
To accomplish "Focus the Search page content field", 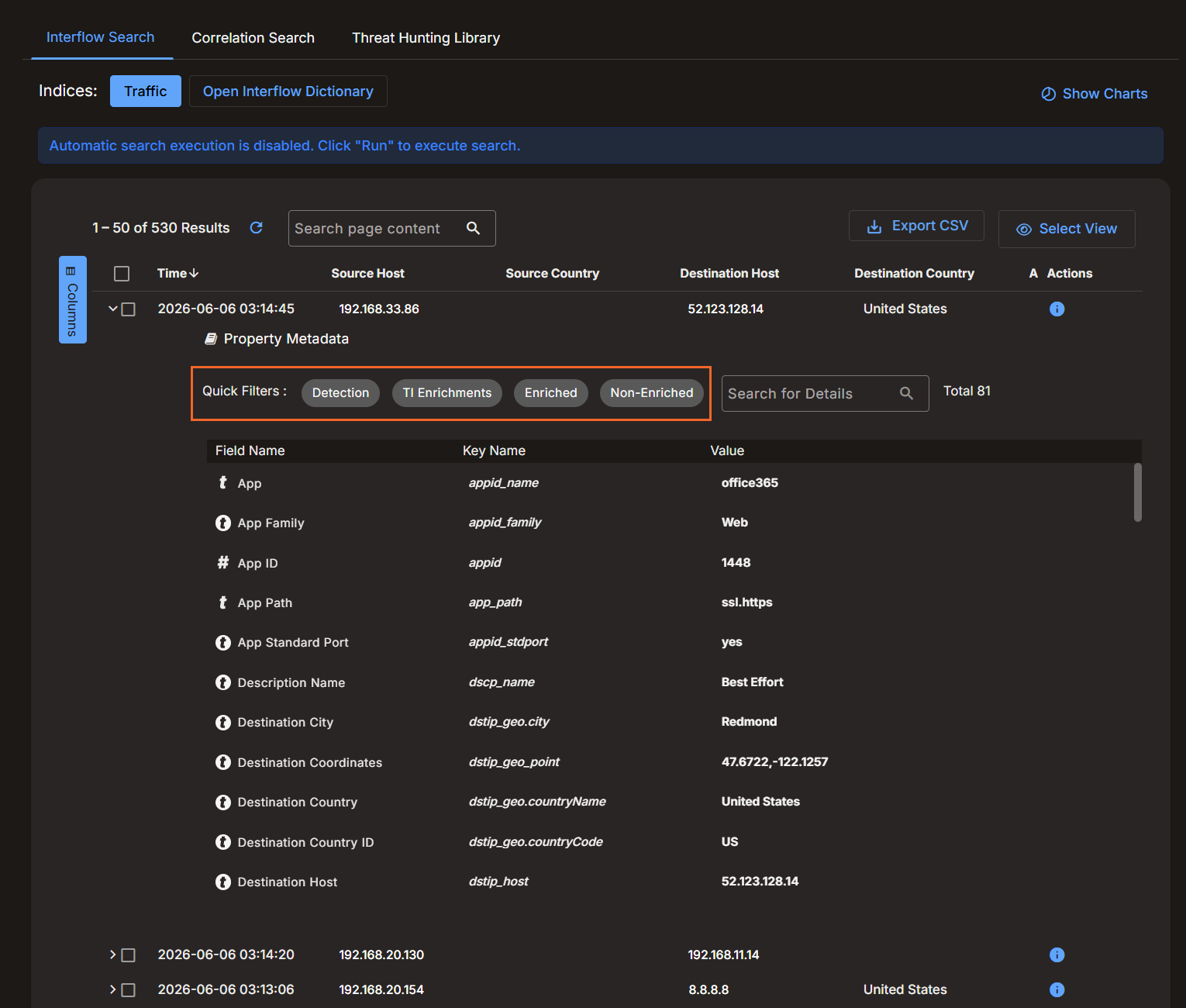I will click(391, 228).
